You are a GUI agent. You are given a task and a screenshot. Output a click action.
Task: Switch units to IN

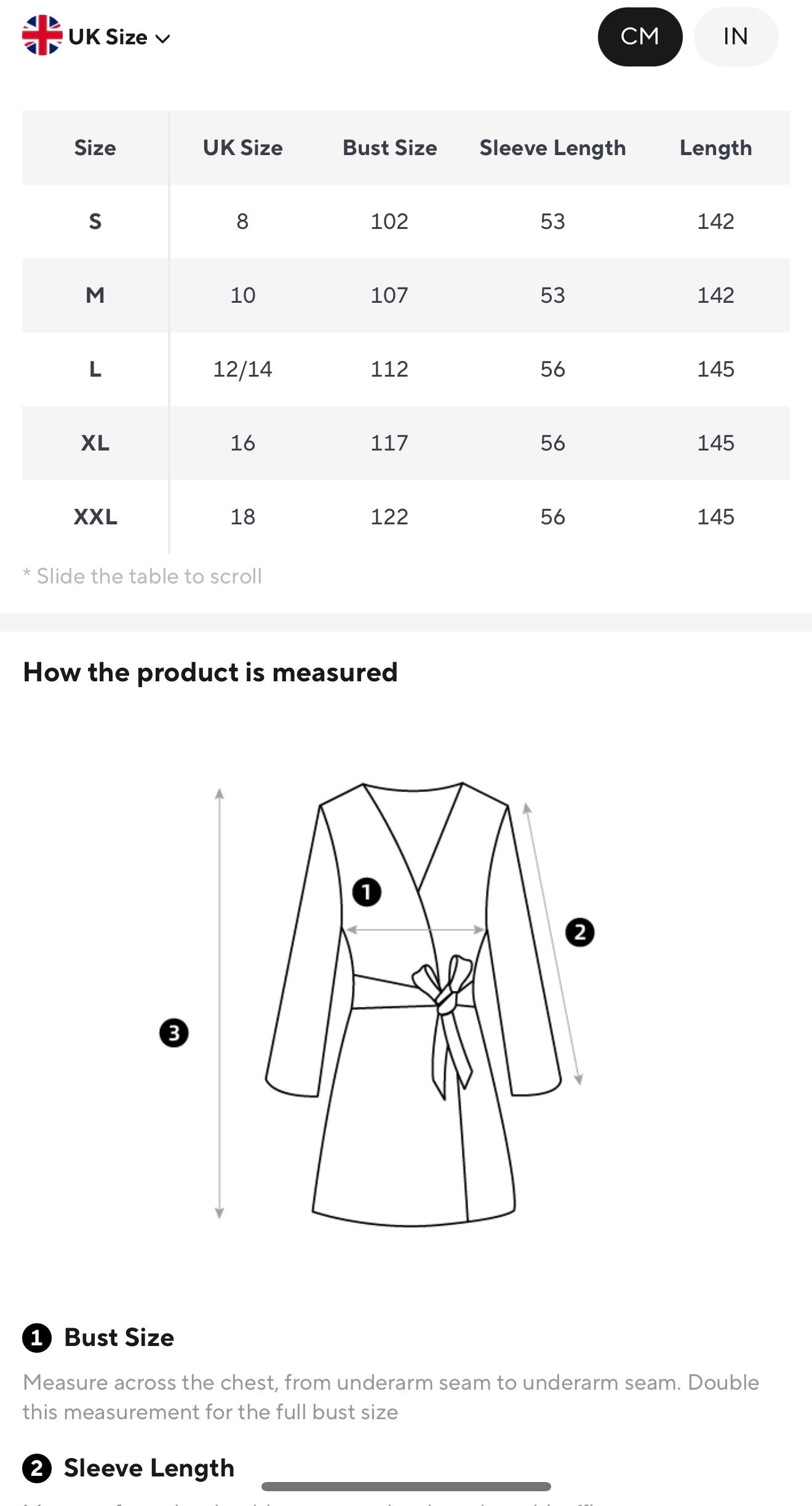(x=736, y=37)
